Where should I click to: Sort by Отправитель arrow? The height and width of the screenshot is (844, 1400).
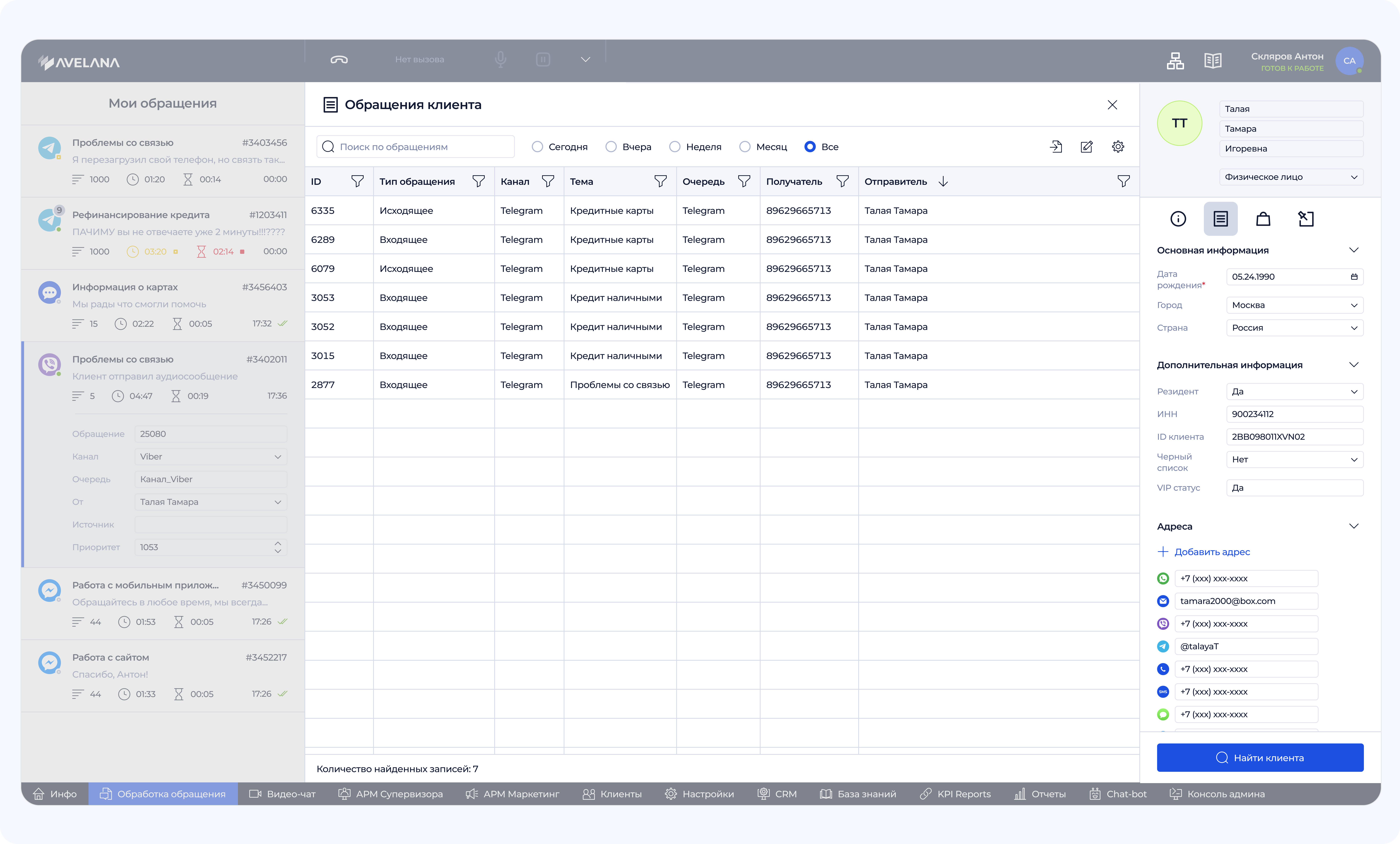(943, 182)
